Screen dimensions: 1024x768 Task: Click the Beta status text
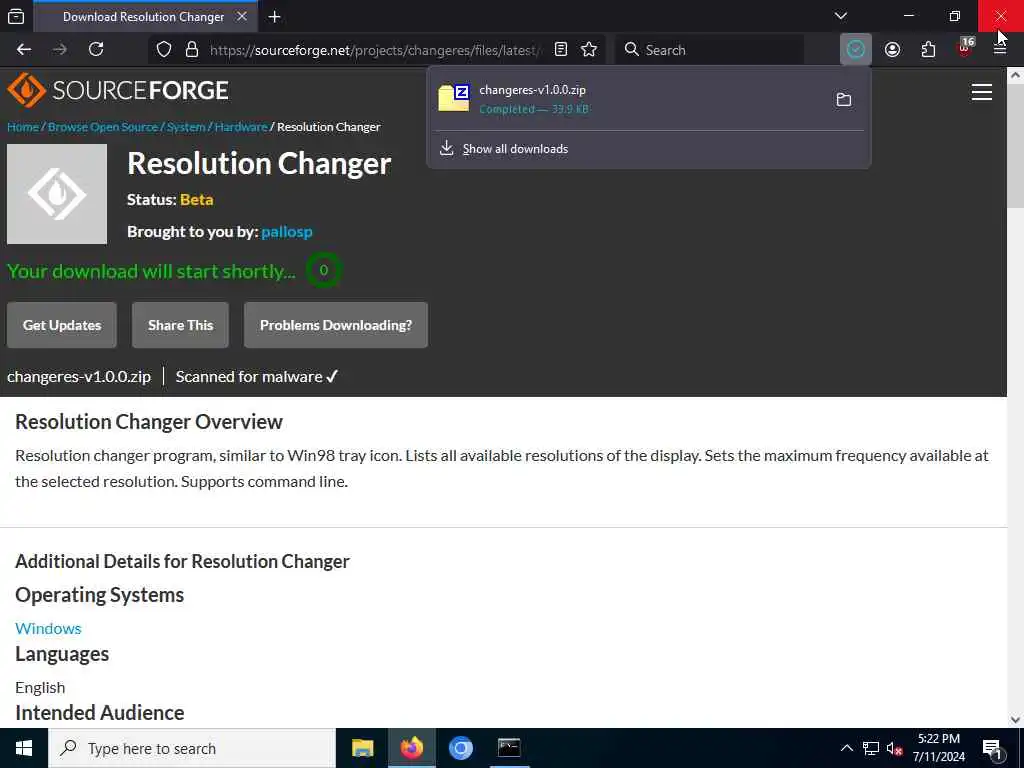[x=197, y=199]
